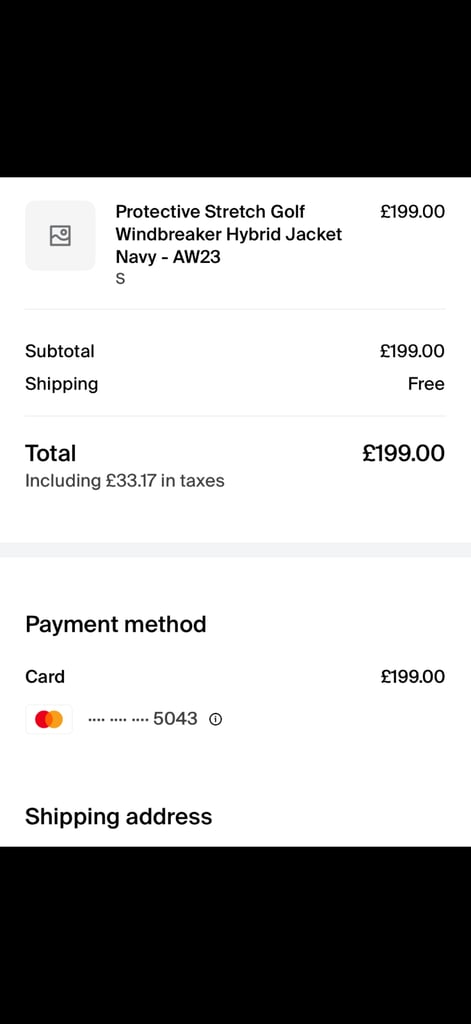Click the product image placeholder icon
The height and width of the screenshot is (1024, 471).
coord(60,236)
